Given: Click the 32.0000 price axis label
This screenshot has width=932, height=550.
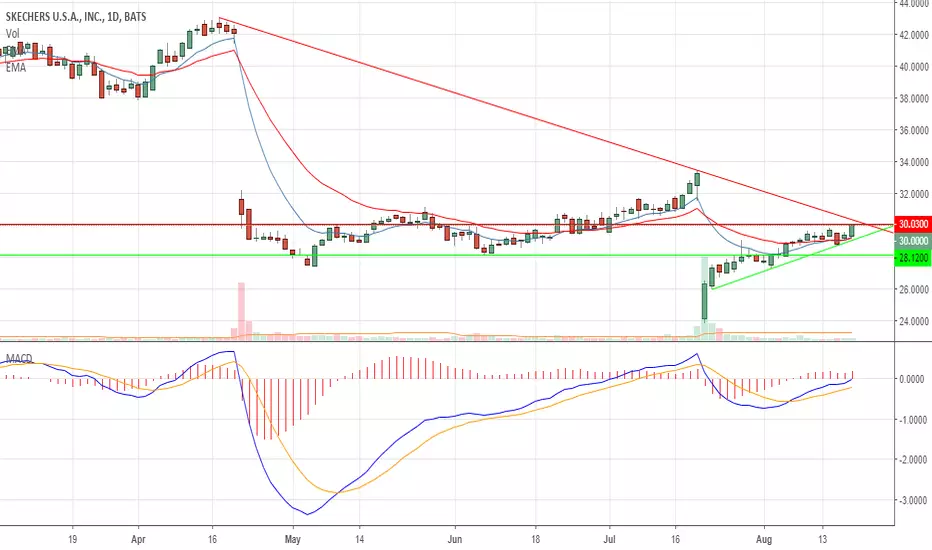Looking at the screenshot, I should coord(914,194).
